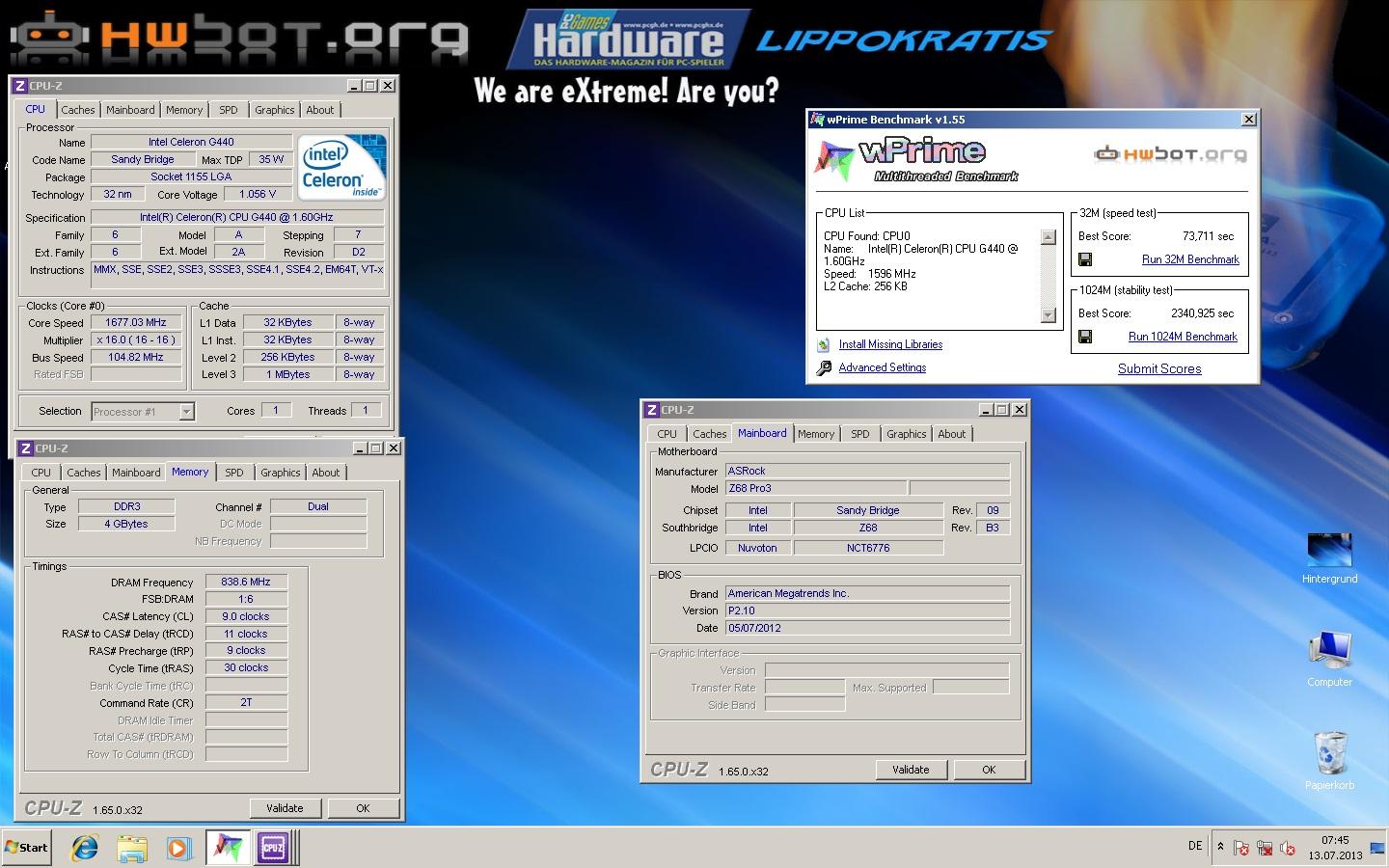Image resolution: width=1389 pixels, height=868 pixels.
Task: Click the wPrime window title icon
Action: pos(818,120)
